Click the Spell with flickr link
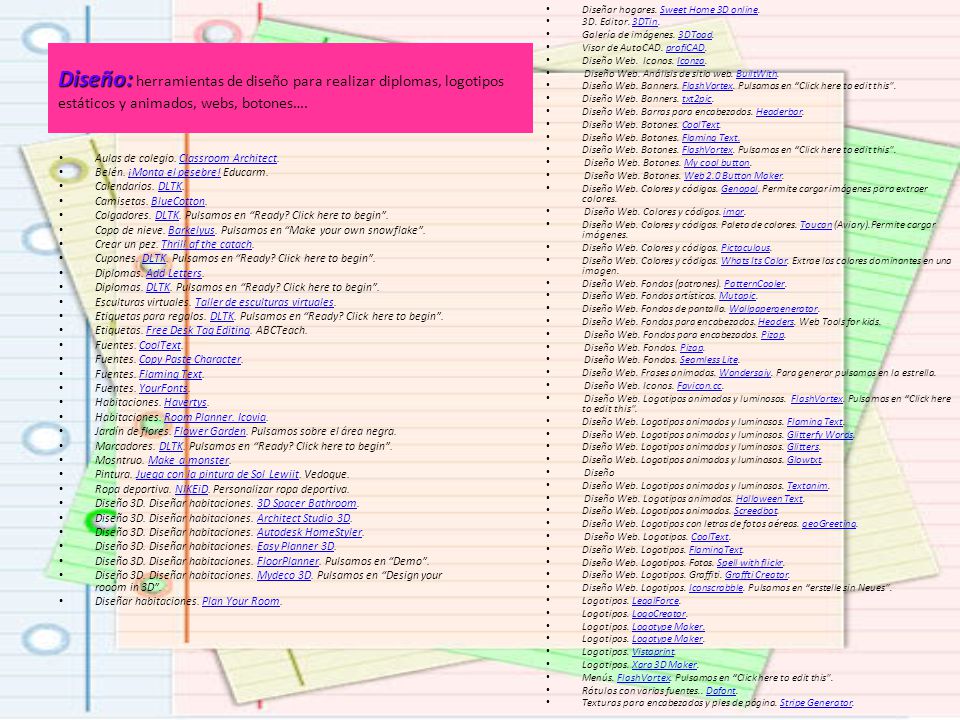Viewport: 960px width, 720px height. pos(750,563)
